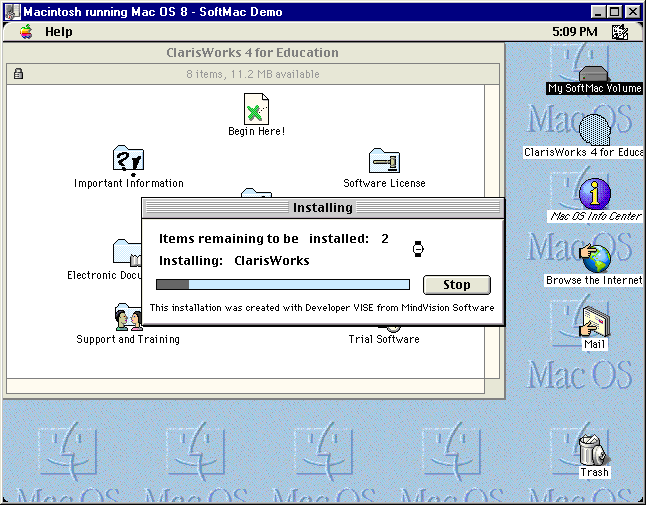Screen dimensions: 646x505
Task: Click the SoftMac icon in the title bar
Action: [12, 12]
